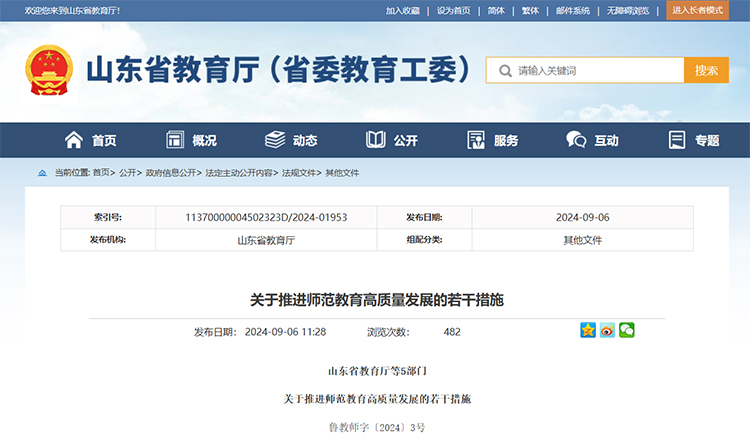
Task: Open 专题 special topics navigation item
Action: tap(693, 140)
